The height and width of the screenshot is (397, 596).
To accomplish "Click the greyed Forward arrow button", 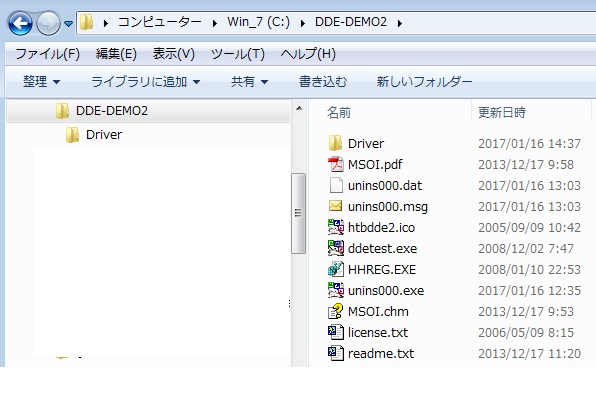I will click(48, 23).
